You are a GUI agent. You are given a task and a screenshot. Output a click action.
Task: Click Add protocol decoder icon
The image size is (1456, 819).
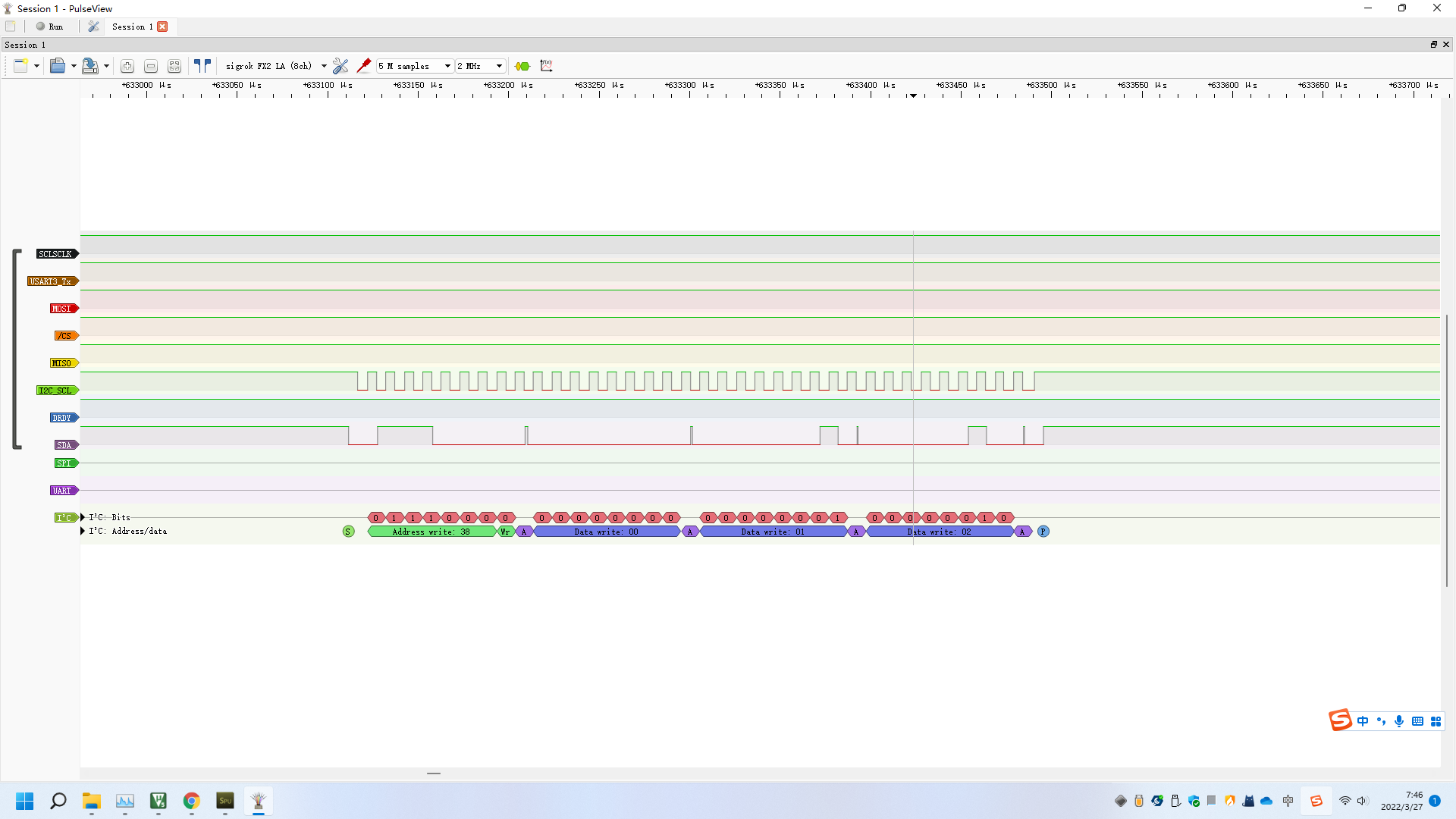522,67
